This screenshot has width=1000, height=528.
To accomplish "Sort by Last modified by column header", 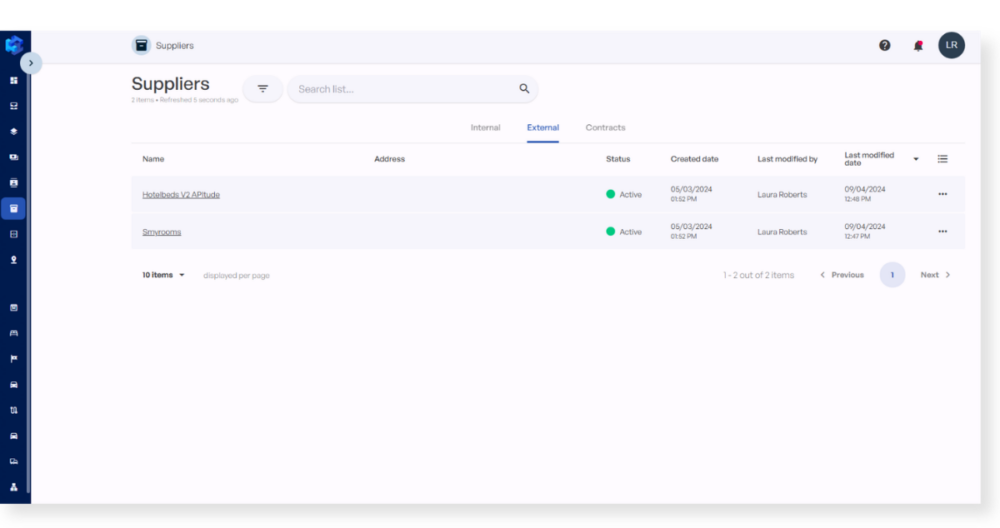I will click(x=787, y=159).
